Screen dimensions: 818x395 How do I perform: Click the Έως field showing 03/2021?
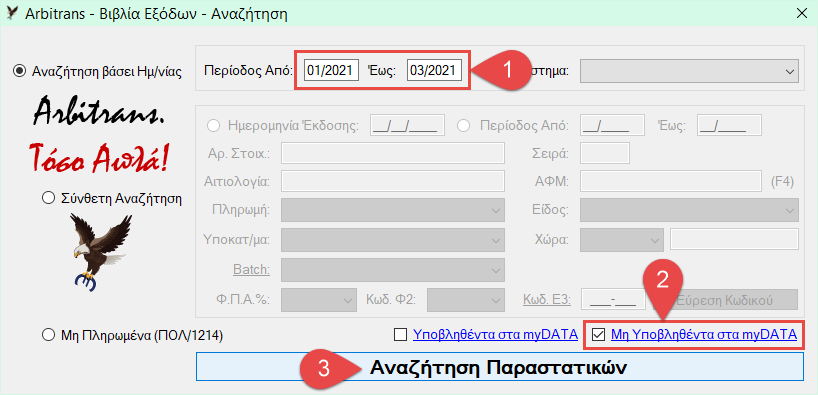pyautogui.click(x=435, y=70)
